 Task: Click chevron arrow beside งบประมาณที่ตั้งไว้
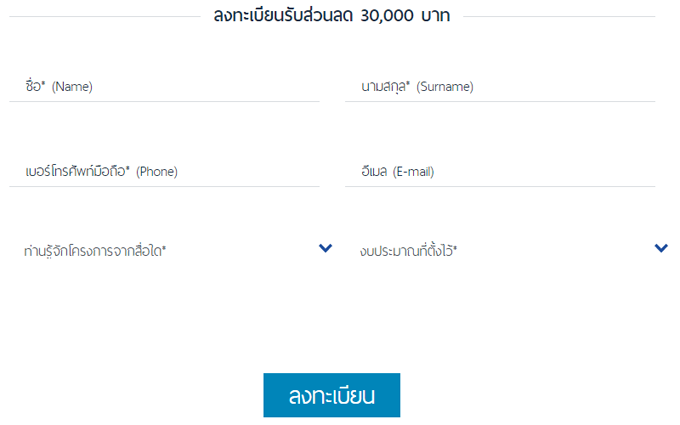click(661, 248)
